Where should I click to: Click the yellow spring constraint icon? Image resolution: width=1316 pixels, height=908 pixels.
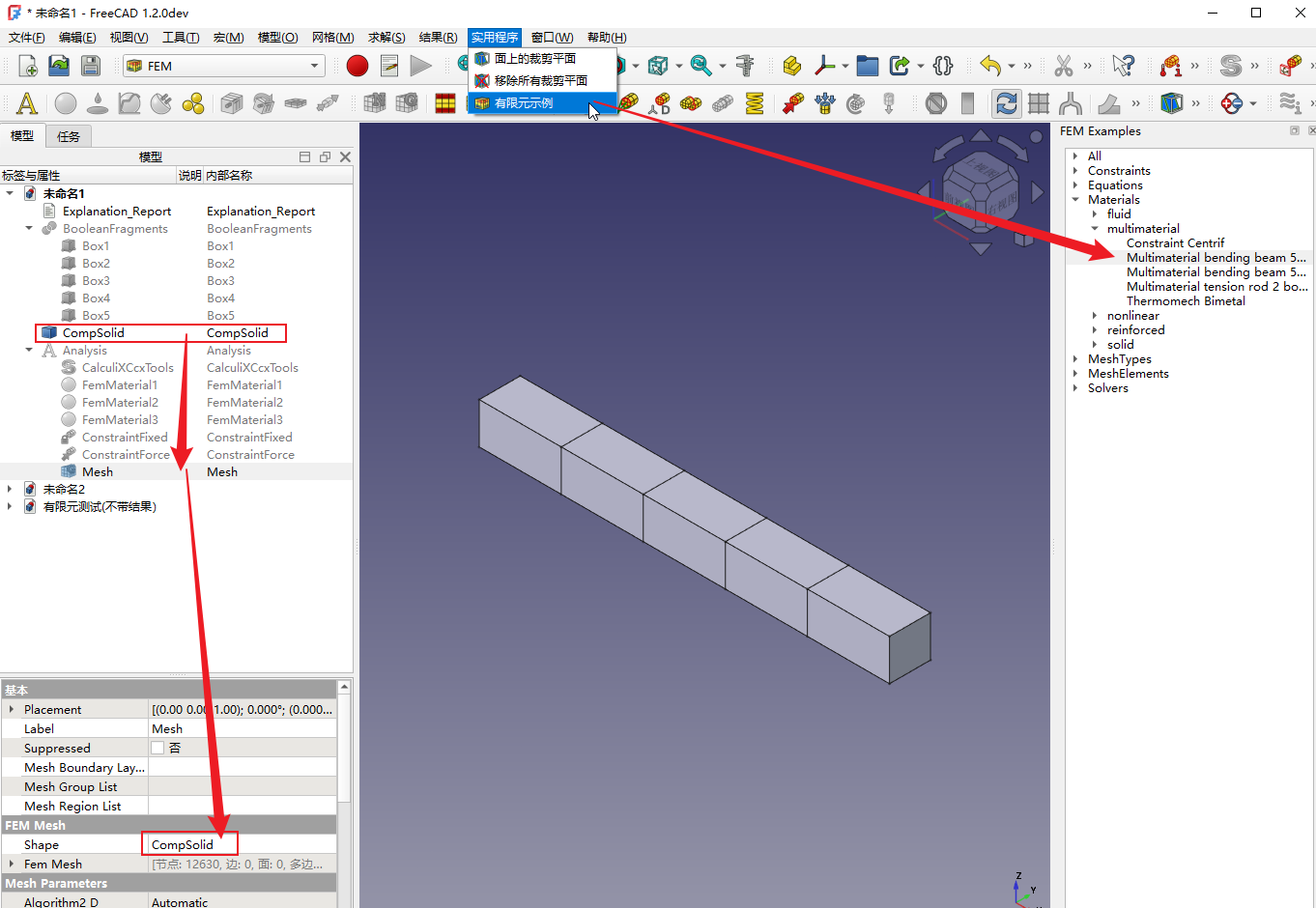pyautogui.click(x=755, y=103)
